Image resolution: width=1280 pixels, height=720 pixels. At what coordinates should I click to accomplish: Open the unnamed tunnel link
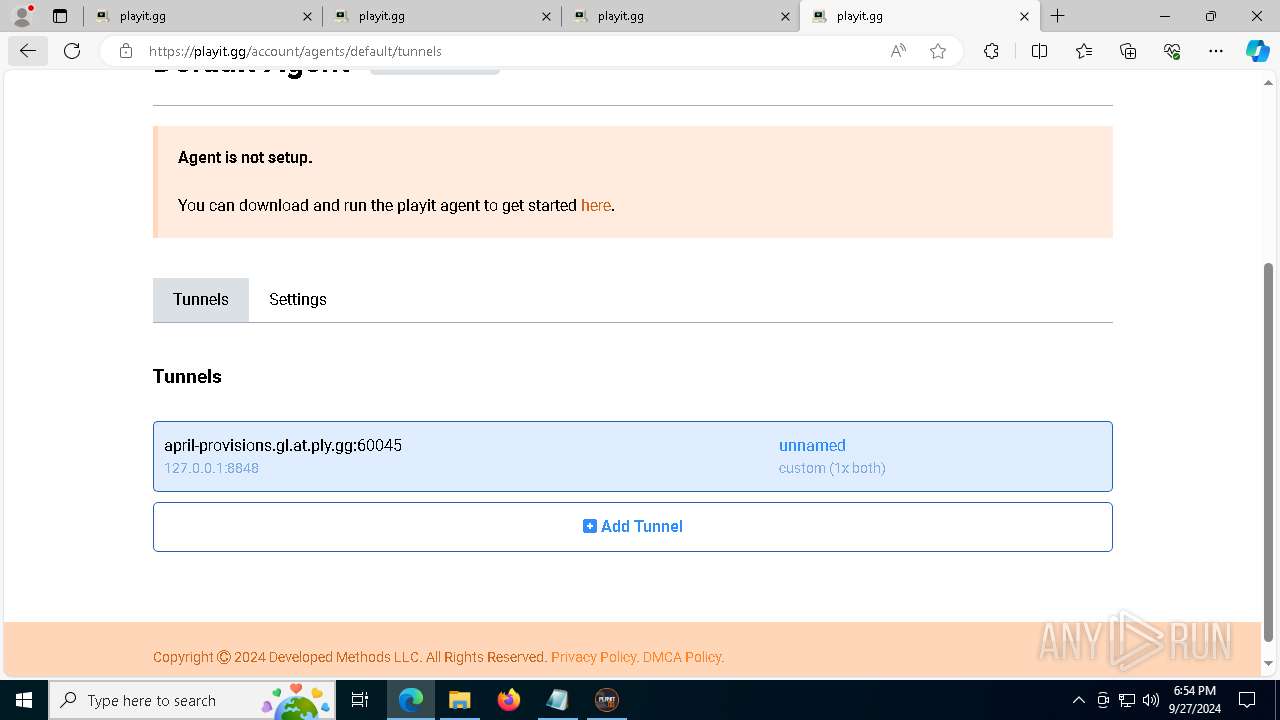point(812,445)
